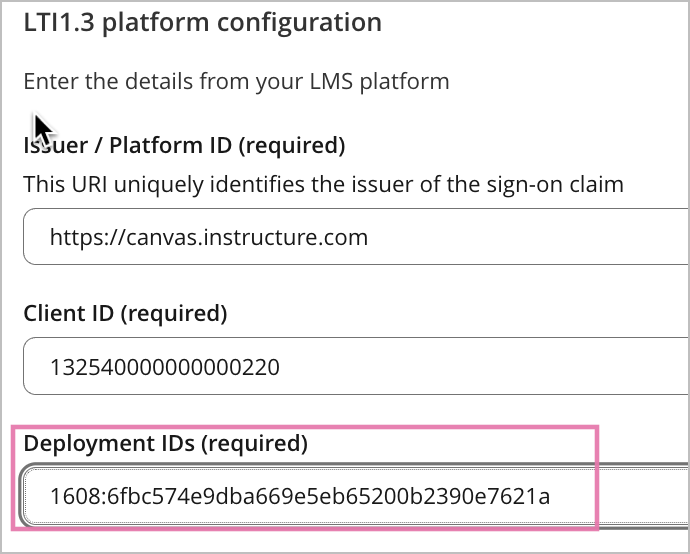This screenshot has width=690, height=554.
Task: Click 'LTI1.3' in the page heading
Action: (x=59, y=22)
